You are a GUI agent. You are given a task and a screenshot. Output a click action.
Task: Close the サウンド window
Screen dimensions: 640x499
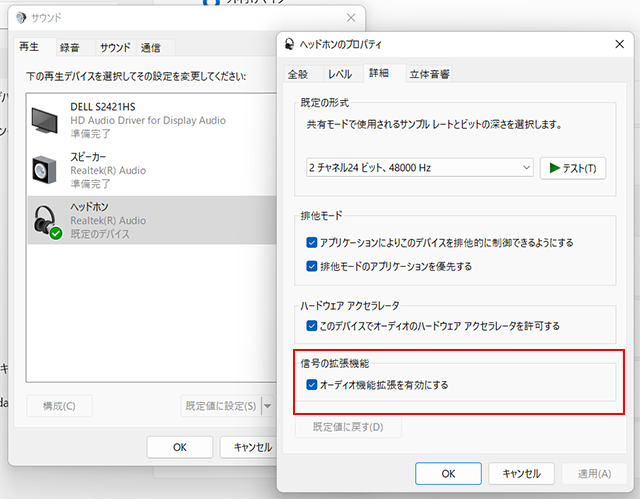[350, 17]
